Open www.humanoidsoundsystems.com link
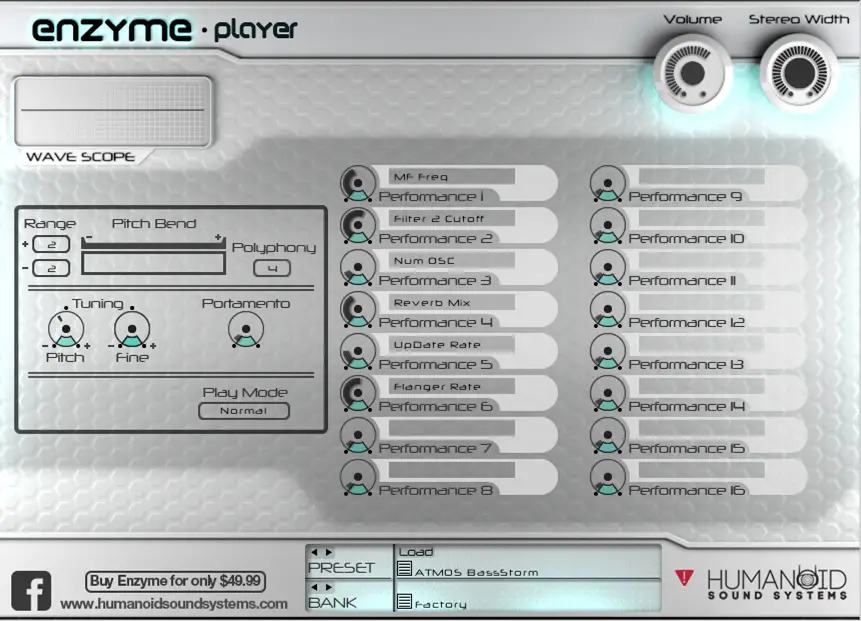The image size is (861, 621). point(174,604)
